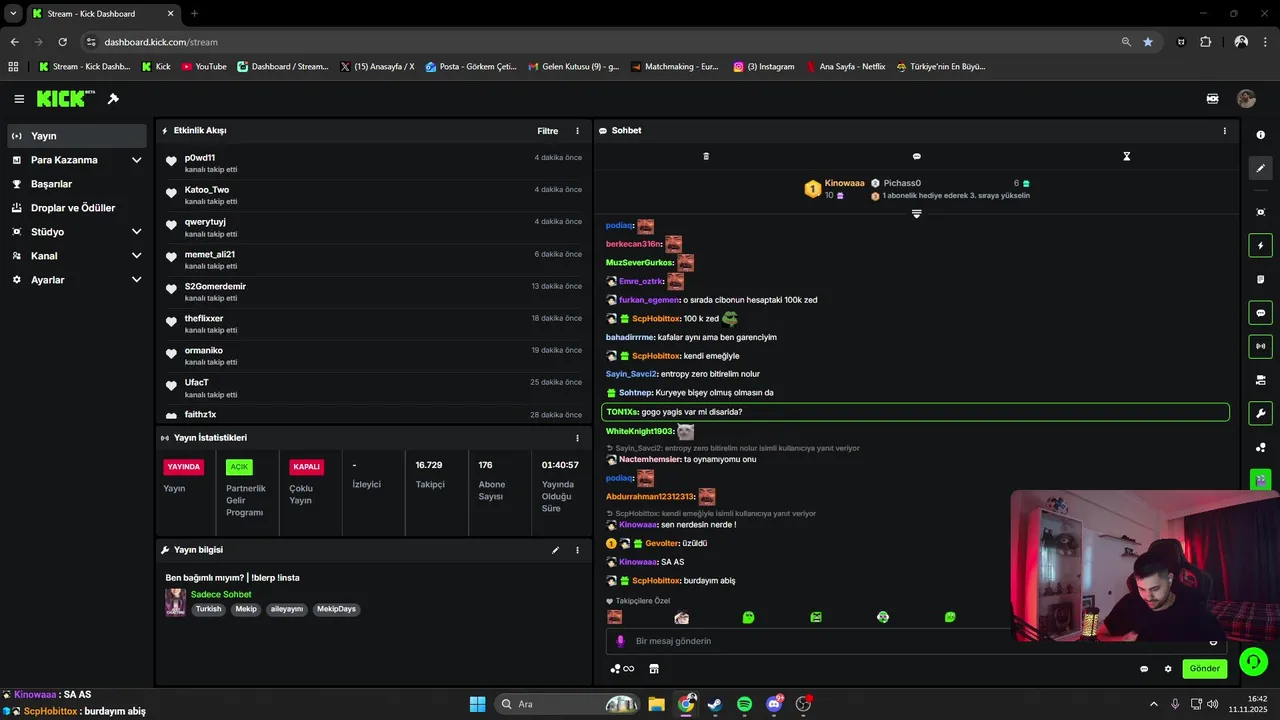Click the trash icon in chat toolbar
Image resolution: width=1280 pixels, height=720 pixels.
pyautogui.click(x=706, y=156)
